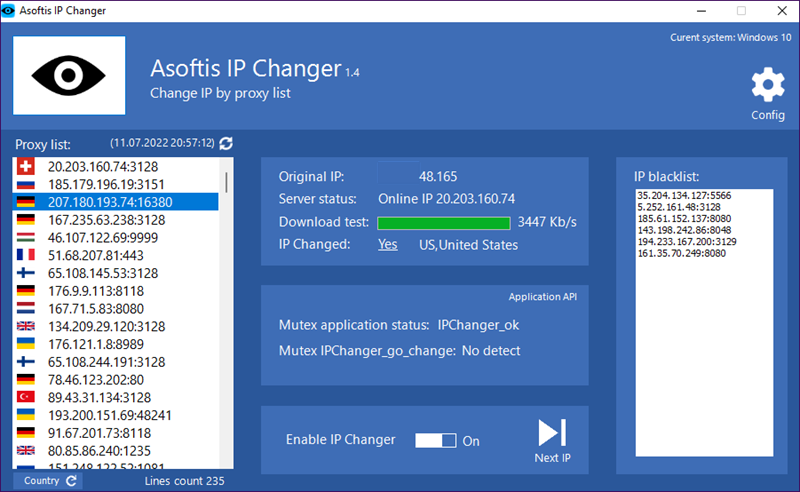800x492 pixels.
Task: Select proxy 46.107.122.69:9999
Action: point(115,238)
